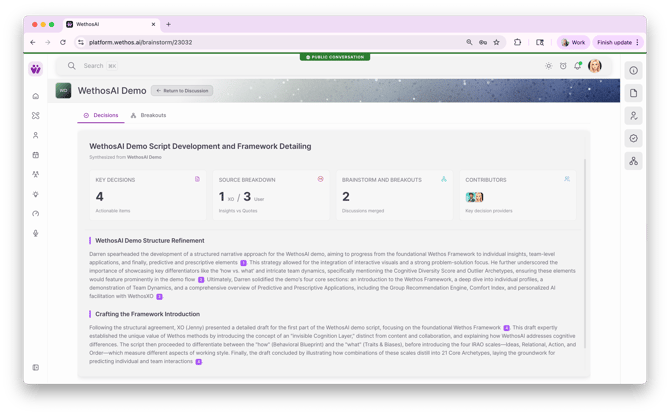Open browser extensions puzzle icon
Viewport: 670px width, 415px height.
point(517,42)
